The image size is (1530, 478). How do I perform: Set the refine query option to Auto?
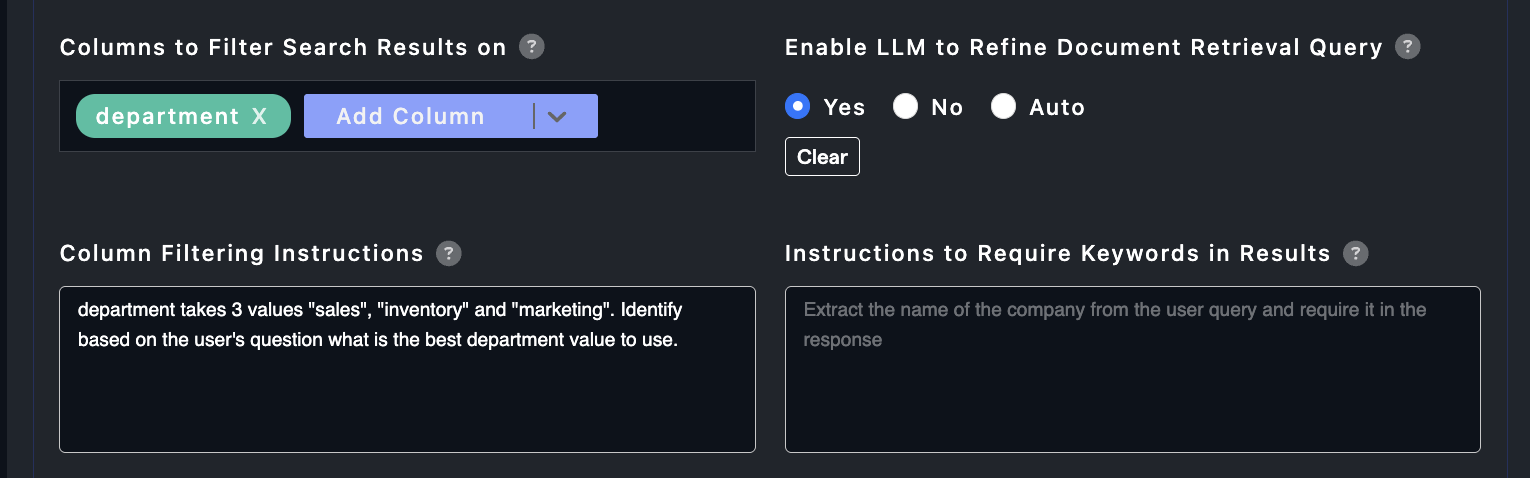tap(1003, 107)
